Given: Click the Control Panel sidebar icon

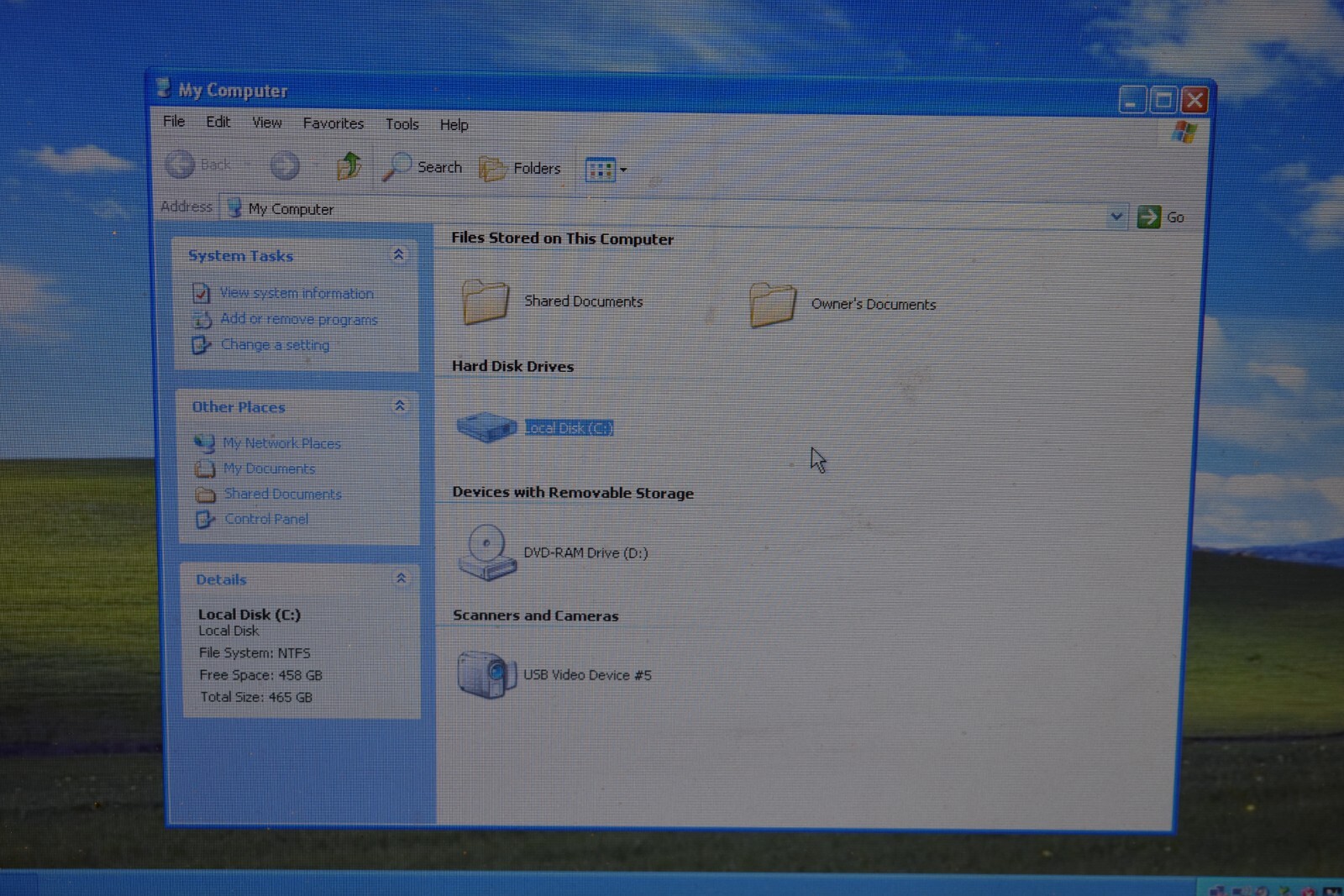Looking at the screenshot, I should pyautogui.click(x=204, y=520).
